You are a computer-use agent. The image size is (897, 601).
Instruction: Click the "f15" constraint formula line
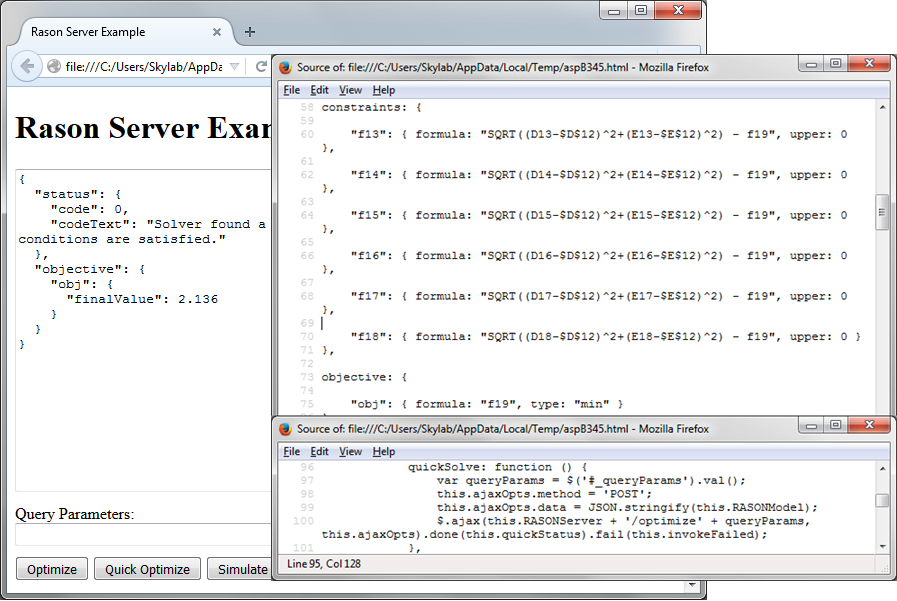(x=598, y=216)
